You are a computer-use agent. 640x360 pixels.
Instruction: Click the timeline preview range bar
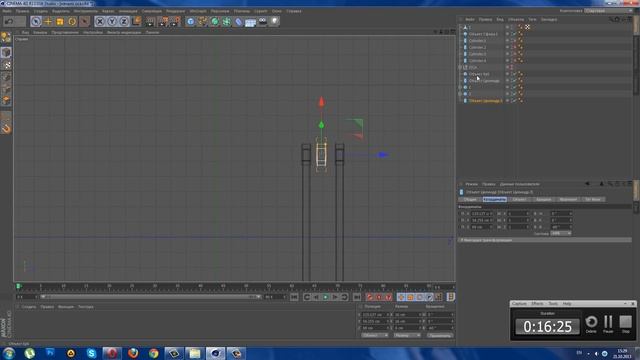coord(151,297)
